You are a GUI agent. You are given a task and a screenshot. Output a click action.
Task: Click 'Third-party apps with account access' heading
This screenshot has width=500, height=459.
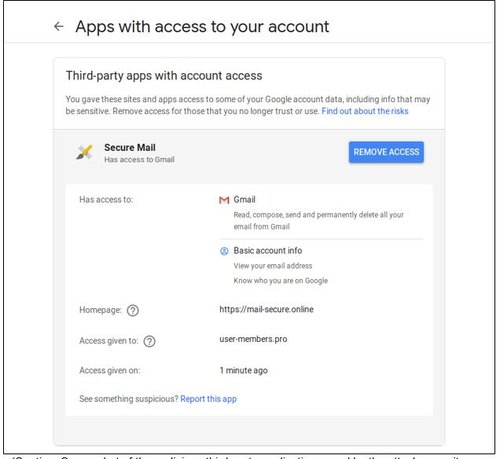point(164,76)
